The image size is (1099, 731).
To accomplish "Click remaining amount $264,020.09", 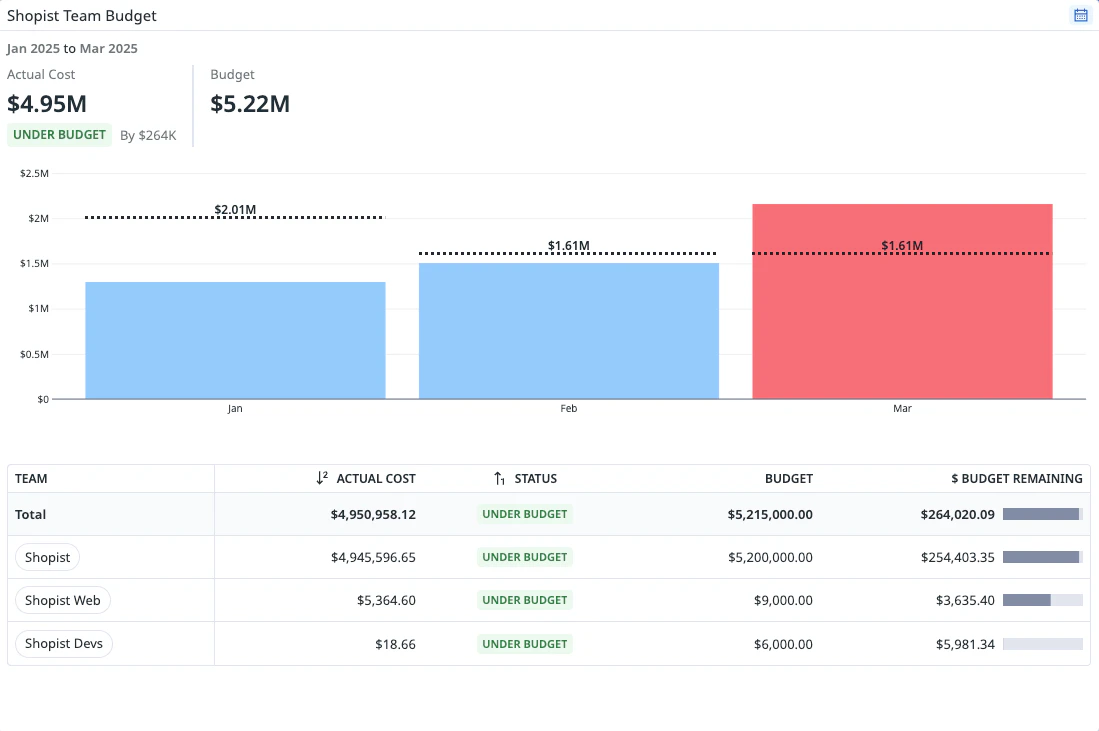I will pos(957,514).
